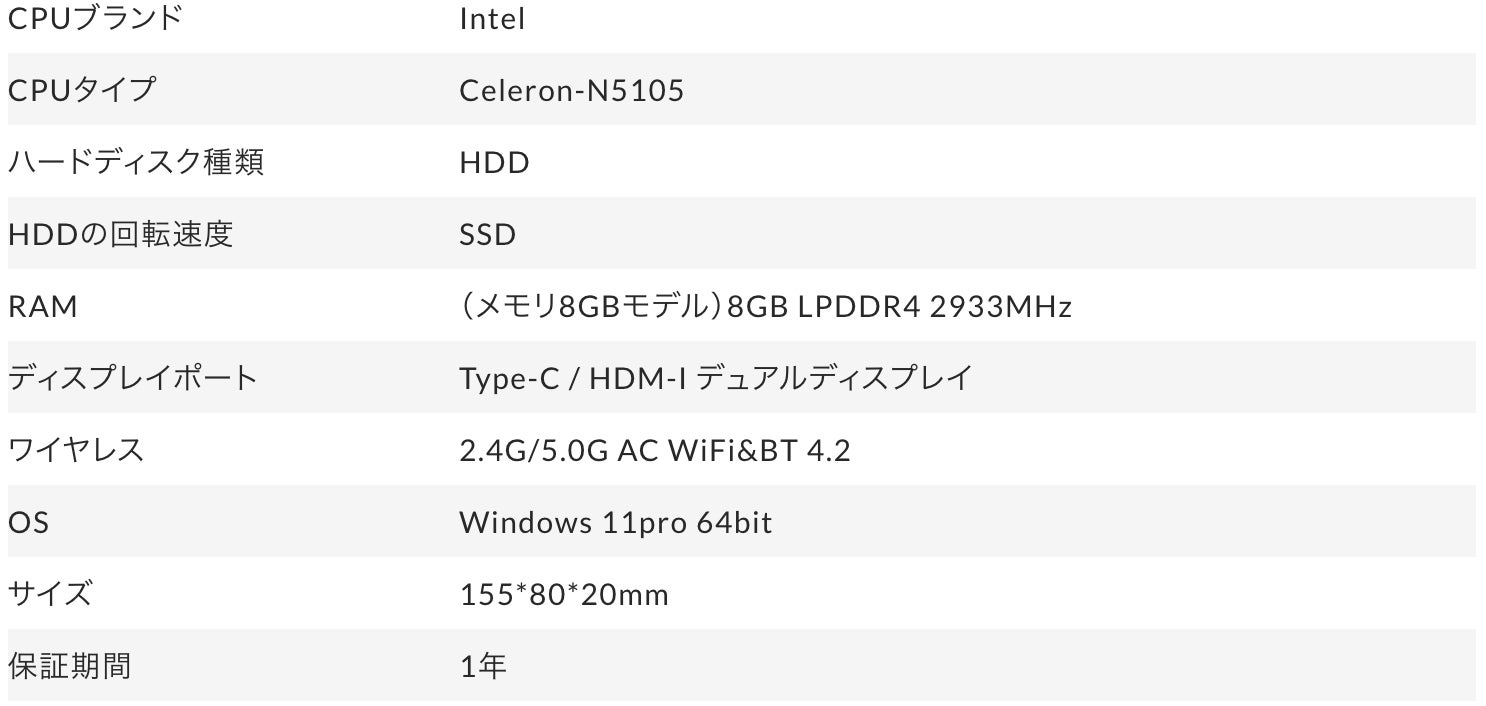The height and width of the screenshot is (706, 1486).
Task: Click the ワイヤレス row label
Action: (76, 450)
